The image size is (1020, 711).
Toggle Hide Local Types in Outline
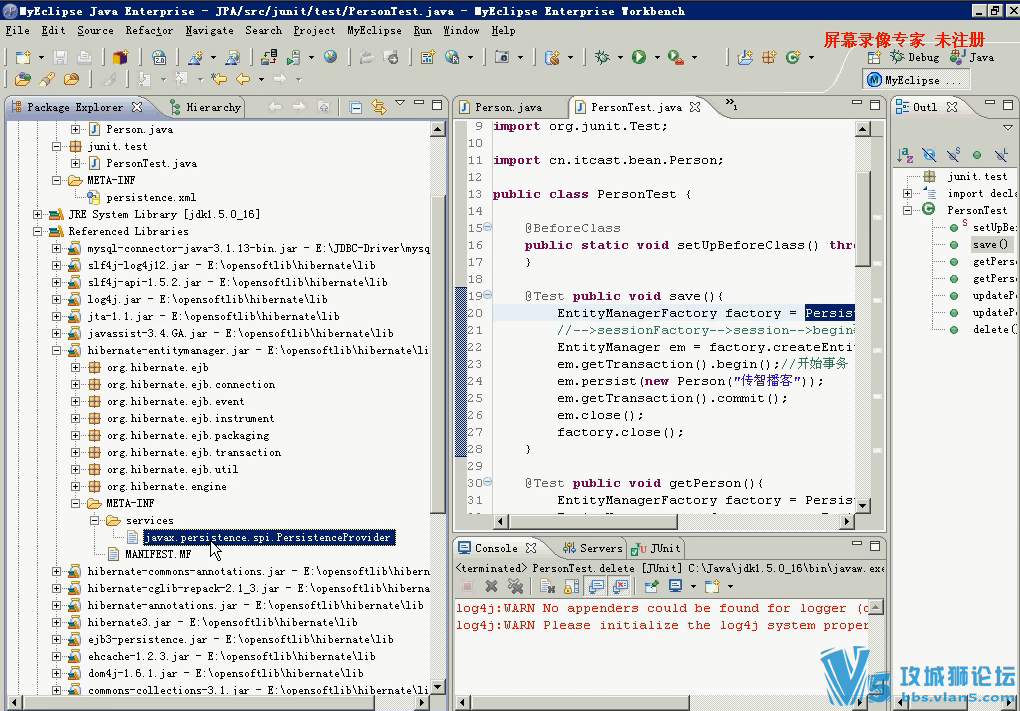[1000, 155]
